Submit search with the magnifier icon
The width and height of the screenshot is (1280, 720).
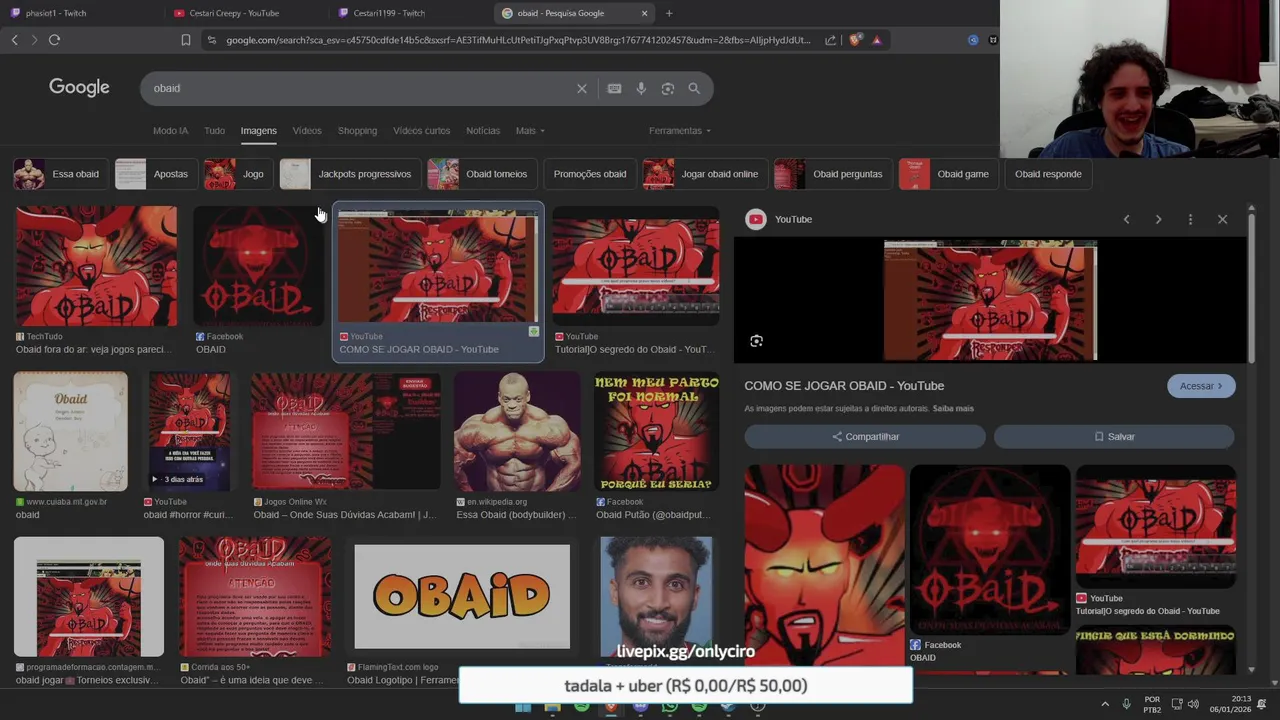coord(694,88)
